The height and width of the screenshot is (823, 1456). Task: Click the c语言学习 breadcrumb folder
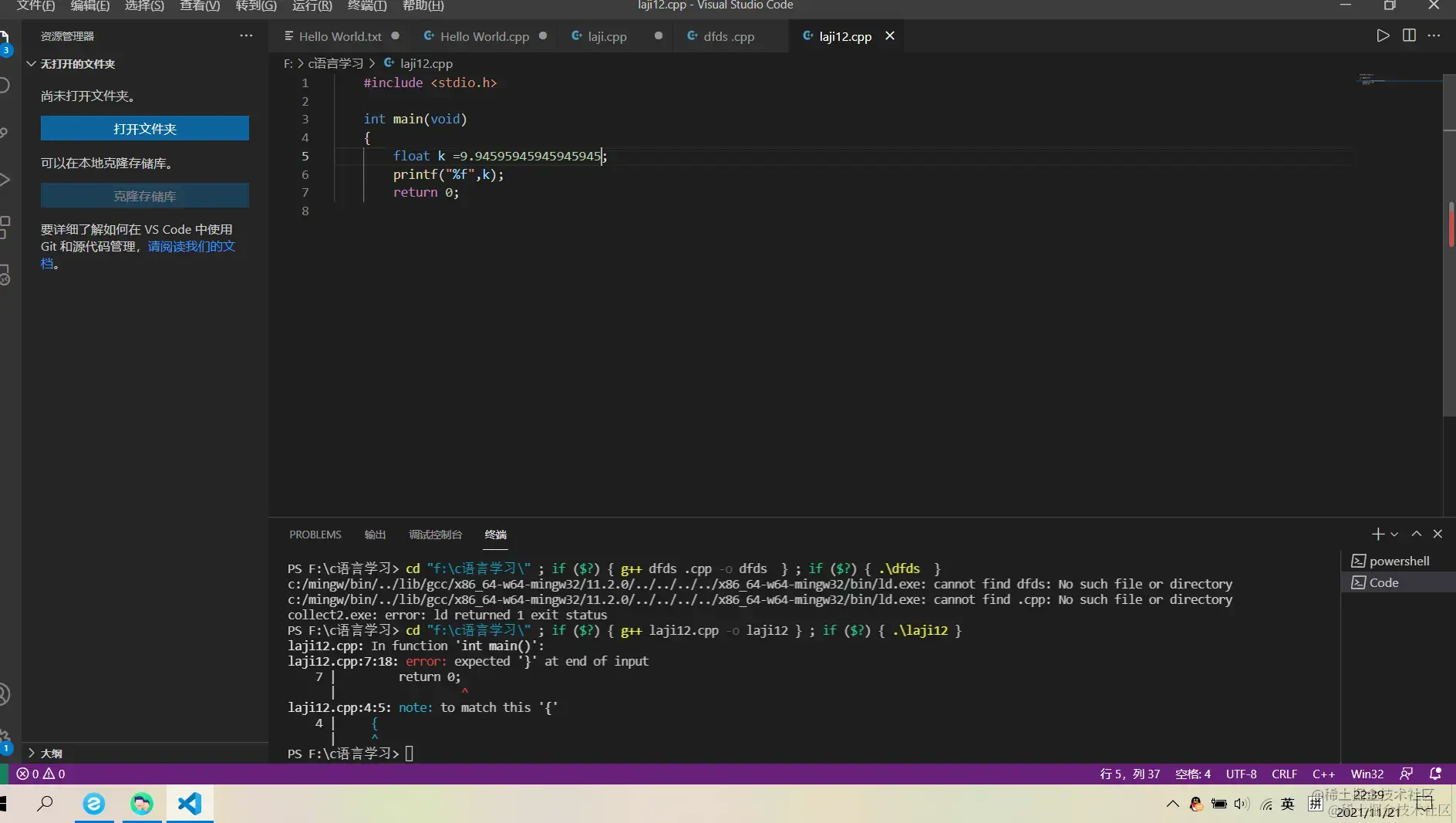[335, 63]
